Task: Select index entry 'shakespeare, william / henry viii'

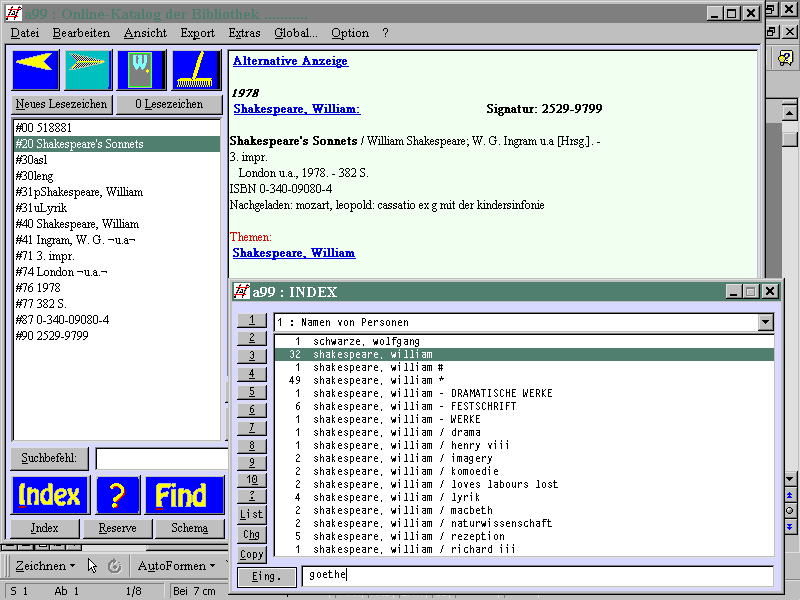Action: point(524,445)
